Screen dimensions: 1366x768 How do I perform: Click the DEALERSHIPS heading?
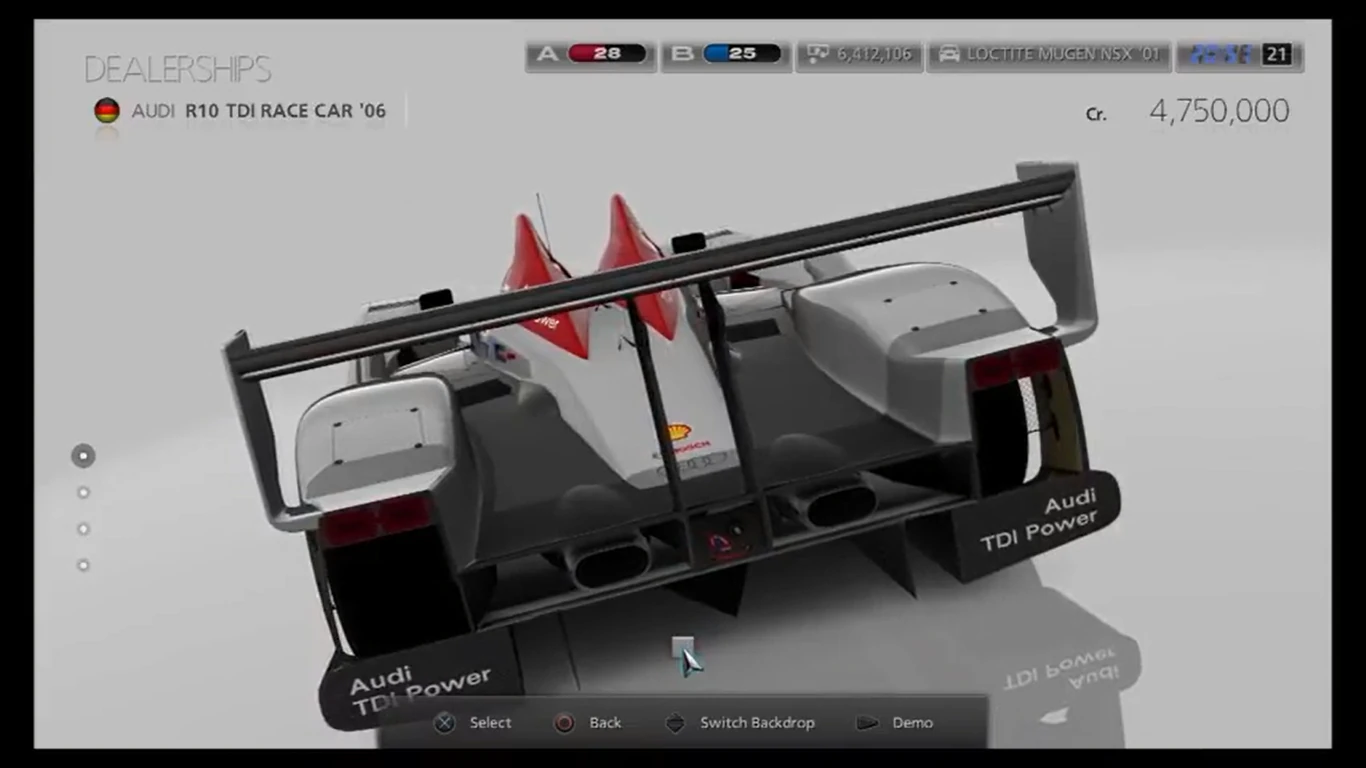tap(178, 69)
